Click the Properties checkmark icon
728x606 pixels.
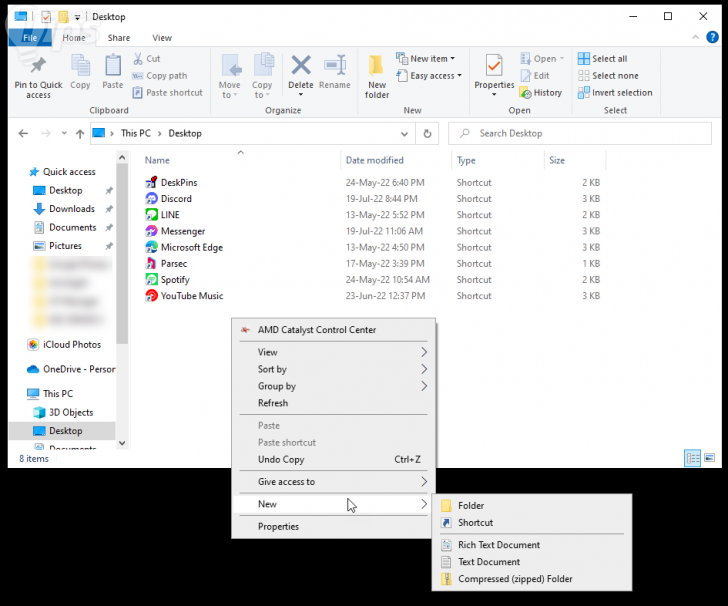coord(494,65)
